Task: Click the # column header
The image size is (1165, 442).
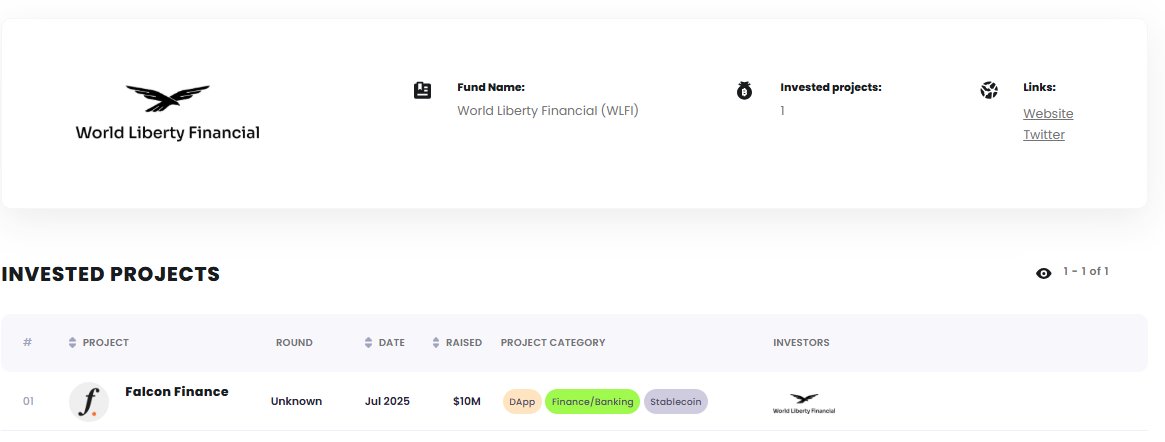Action: pyautogui.click(x=27, y=342)
